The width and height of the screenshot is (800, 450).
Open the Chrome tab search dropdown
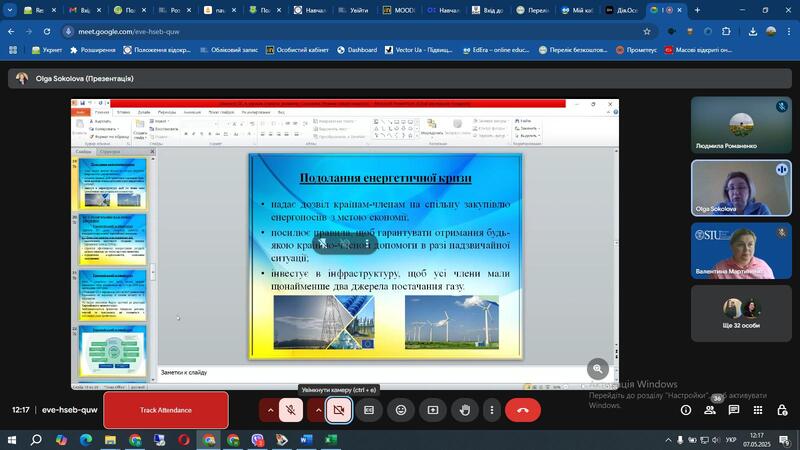click(10, 10)
